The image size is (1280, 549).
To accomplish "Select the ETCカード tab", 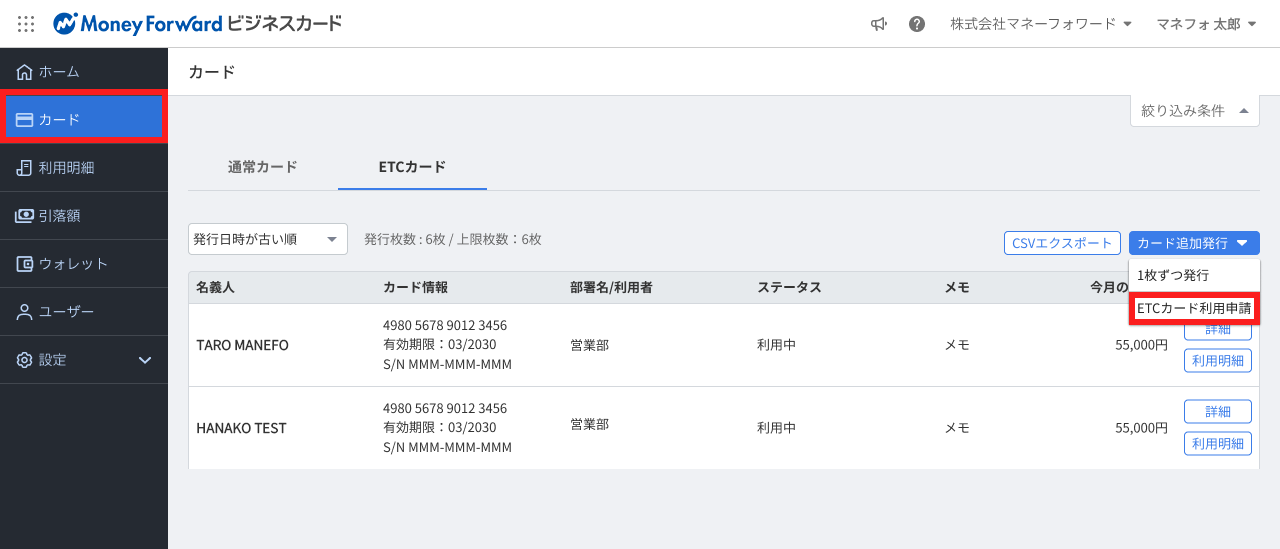I will [412, 167].
